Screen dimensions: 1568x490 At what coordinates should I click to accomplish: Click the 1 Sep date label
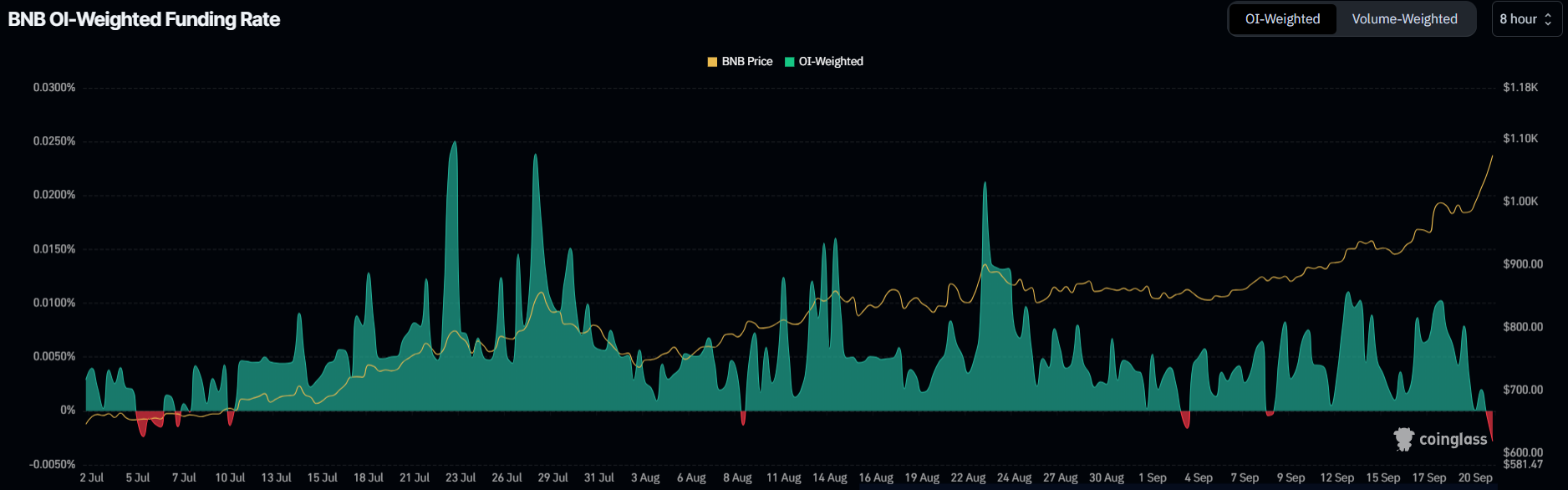point(1153,477)
